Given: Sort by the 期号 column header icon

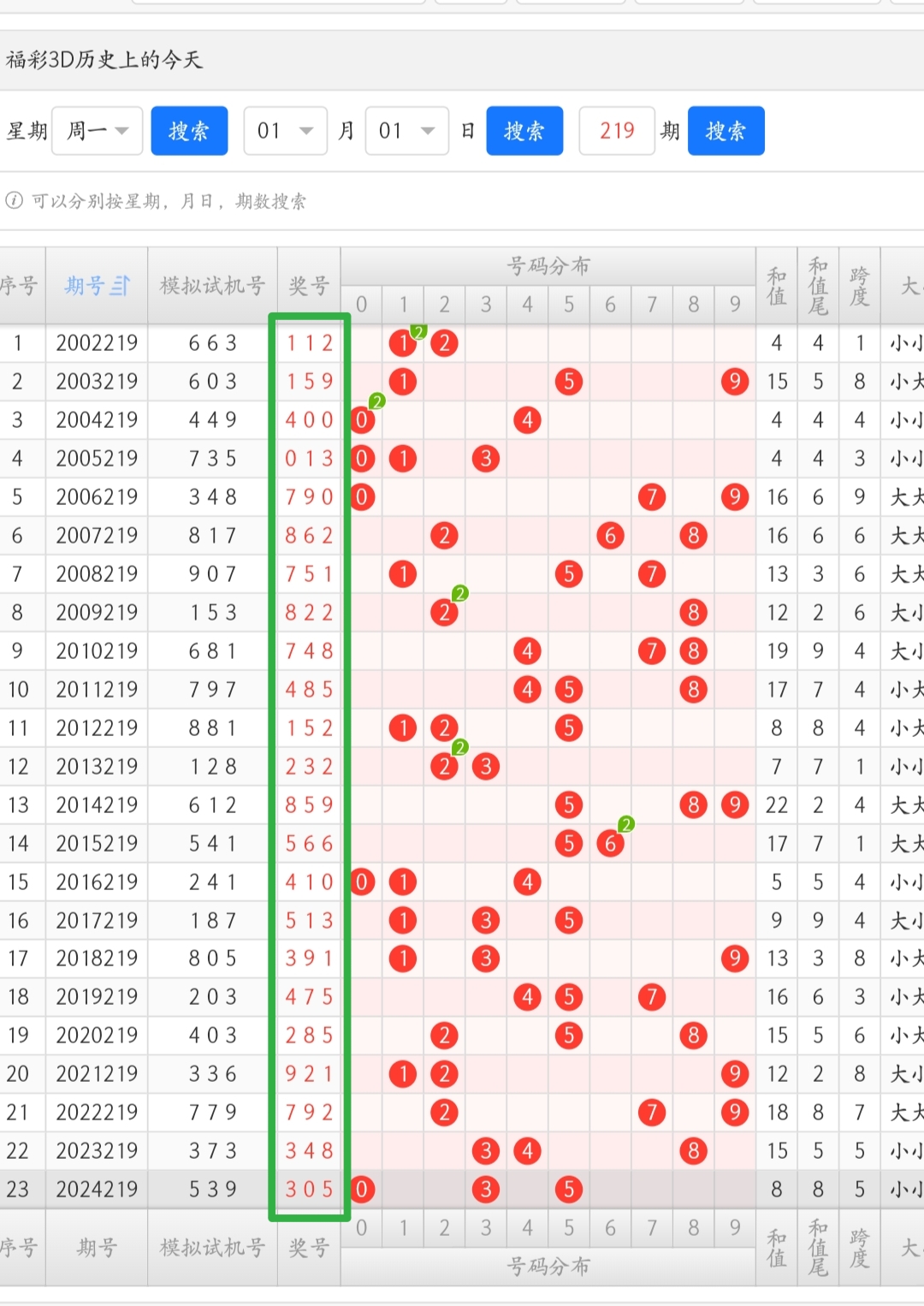Looking at the screenshot, I should coord(121,286).
